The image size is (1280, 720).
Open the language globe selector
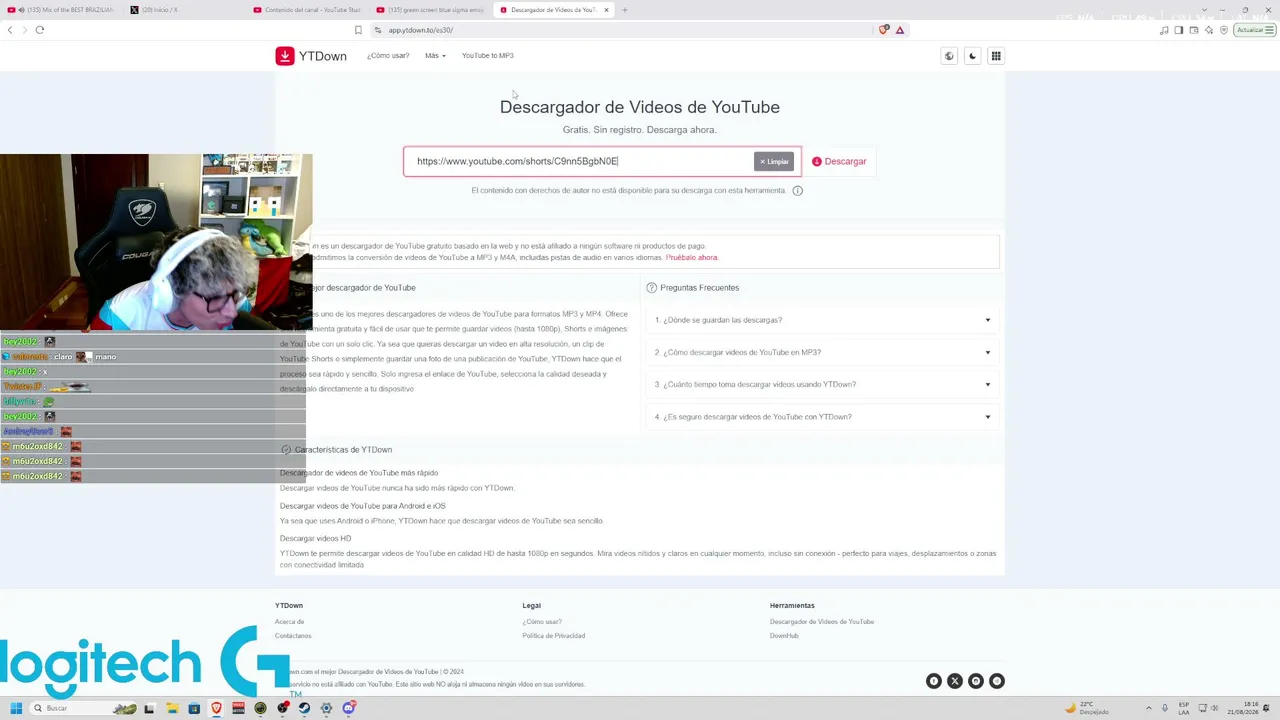pos(949,56)
